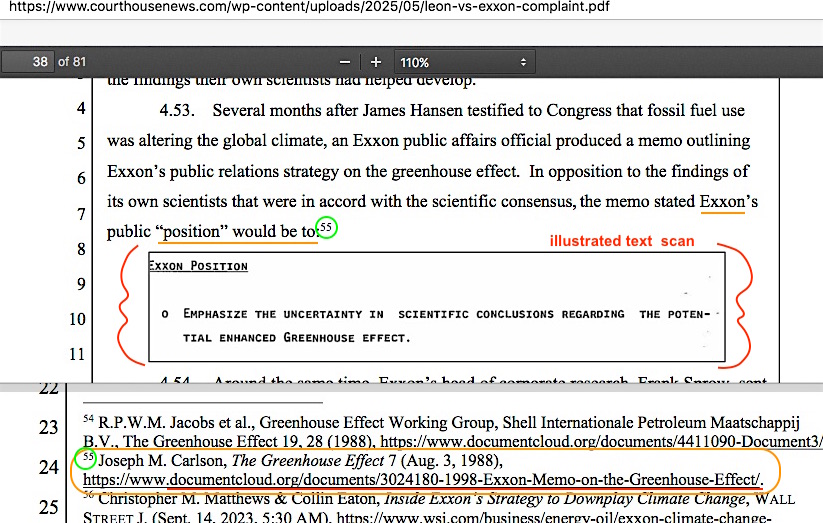This screenshot has width=823, height=523.
Task: Click the 'Exxon Position' heading in the scan
Action: 198,266
